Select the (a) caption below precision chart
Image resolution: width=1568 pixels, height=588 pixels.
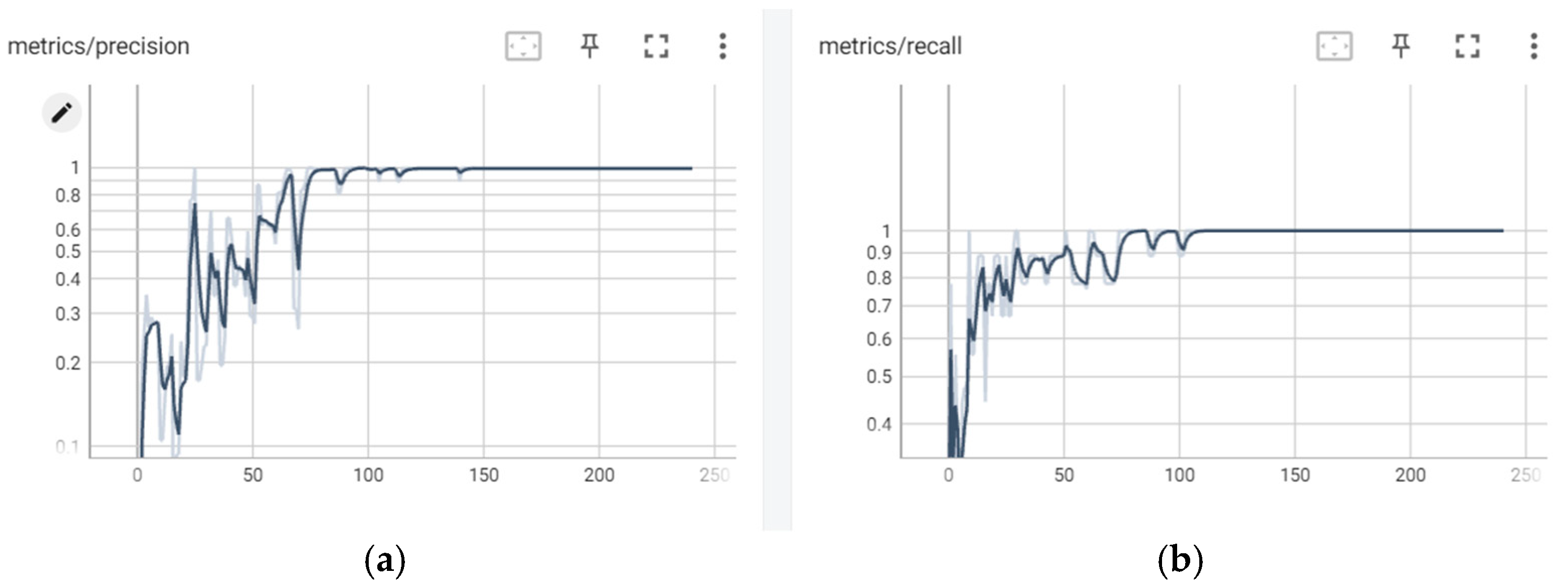click(x=385, y=560)
